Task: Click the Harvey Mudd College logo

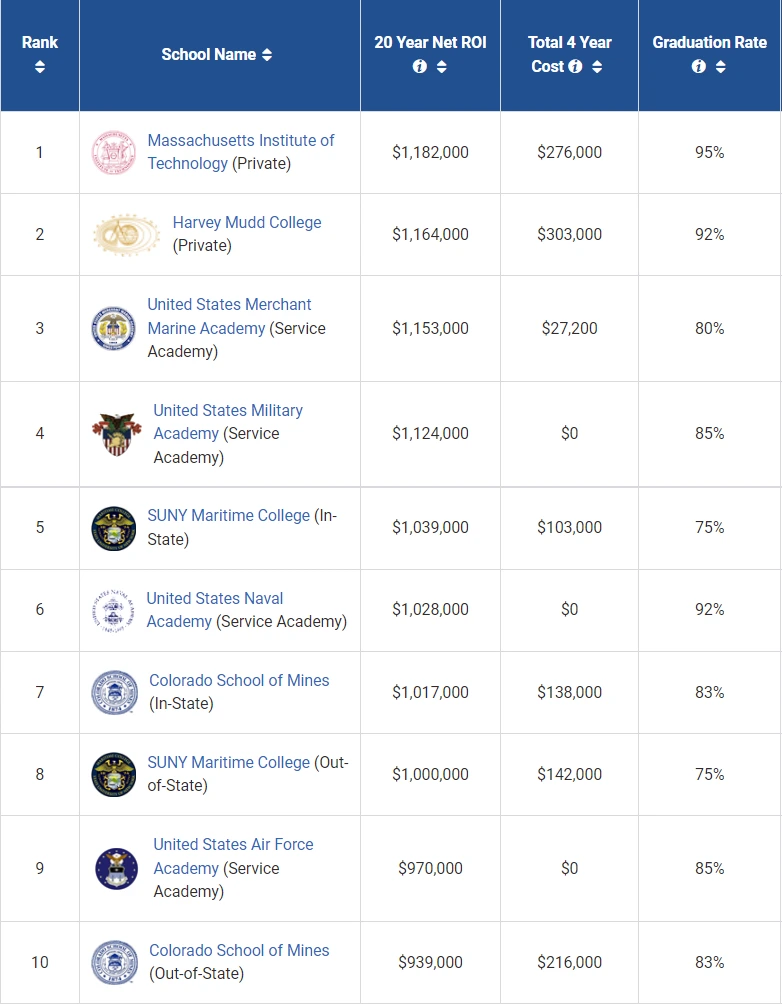Action: 126,234
